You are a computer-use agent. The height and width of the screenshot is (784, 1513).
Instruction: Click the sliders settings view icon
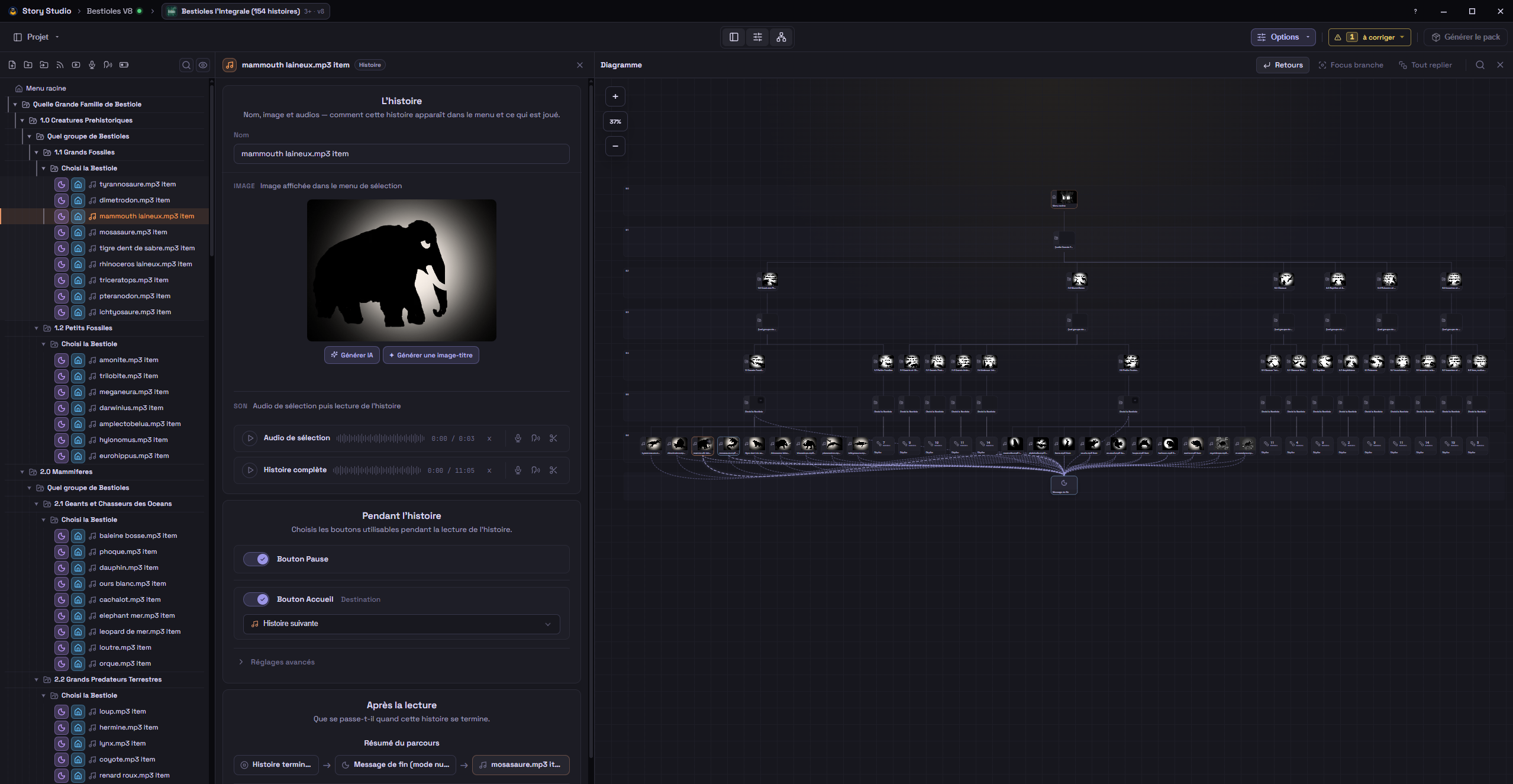tap(757, 37)
